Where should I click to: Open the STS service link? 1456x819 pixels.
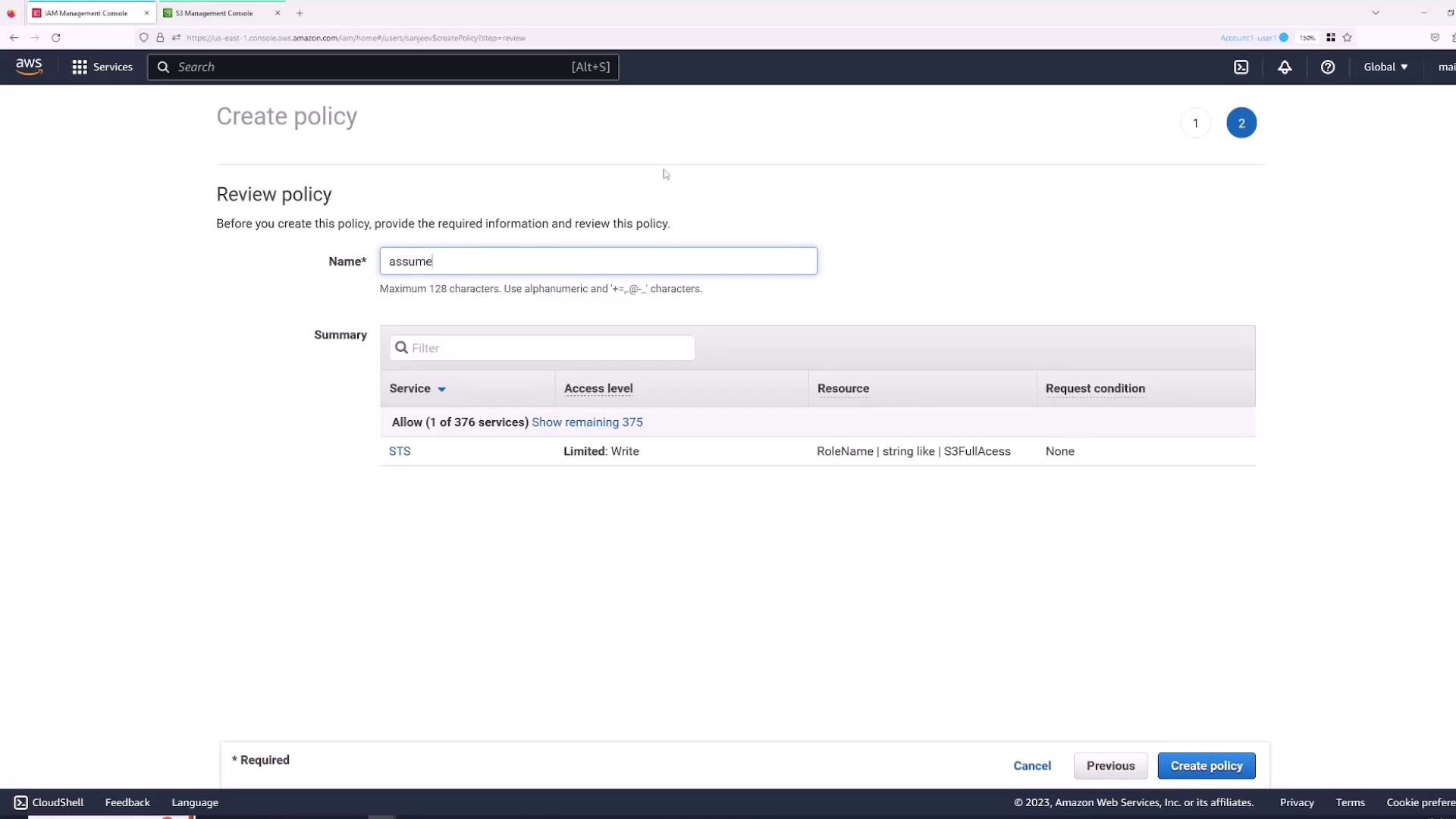click(x=400, y=451)
